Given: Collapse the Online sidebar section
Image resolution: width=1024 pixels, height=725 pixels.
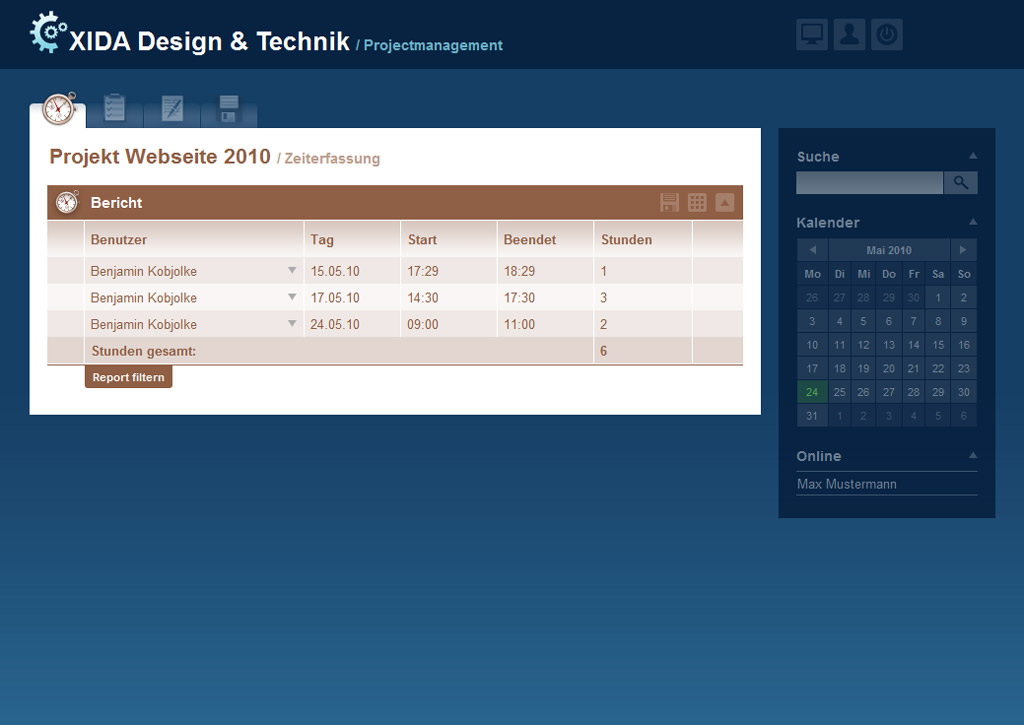Looking at the screenshot, I should click(973, 455).
